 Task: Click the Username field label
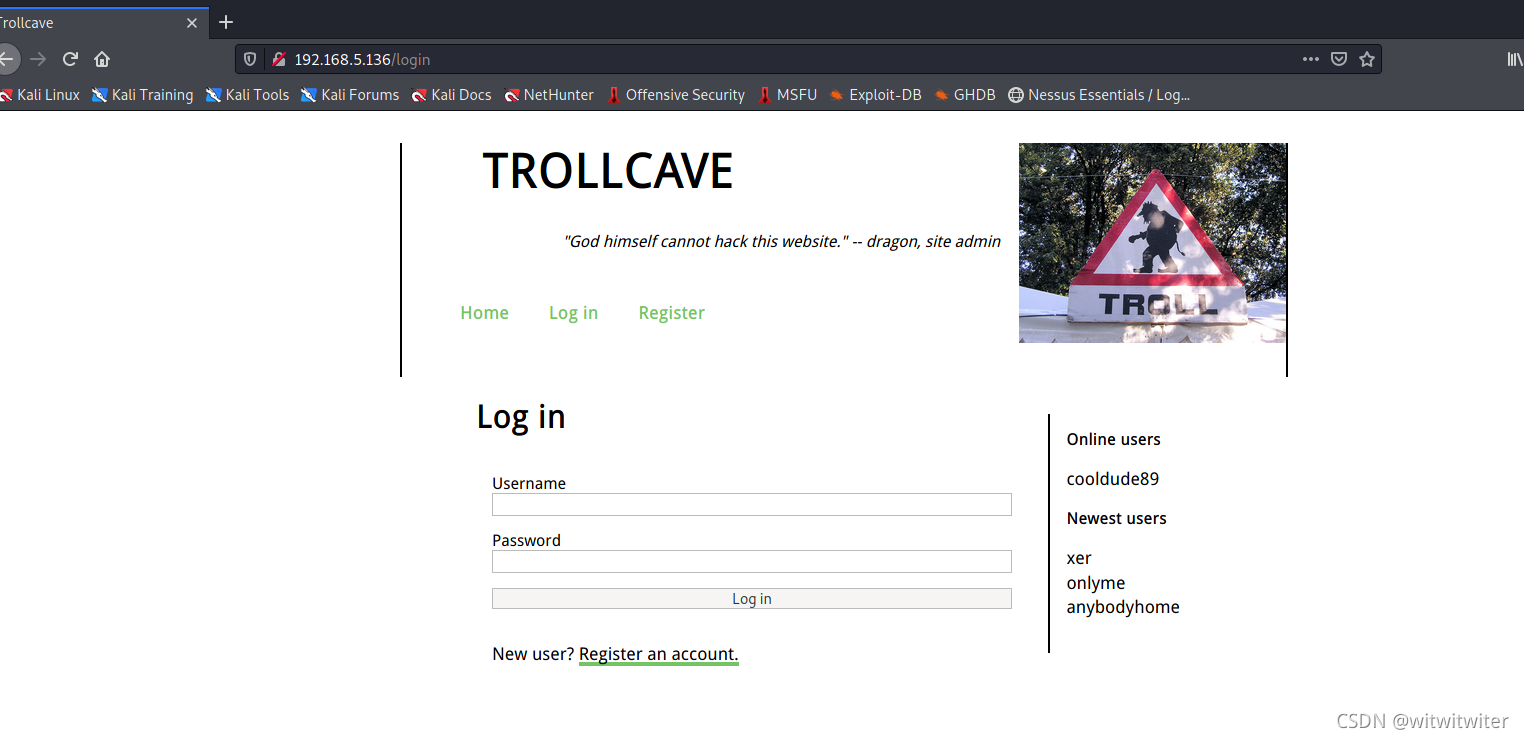(x=529, y=483)
